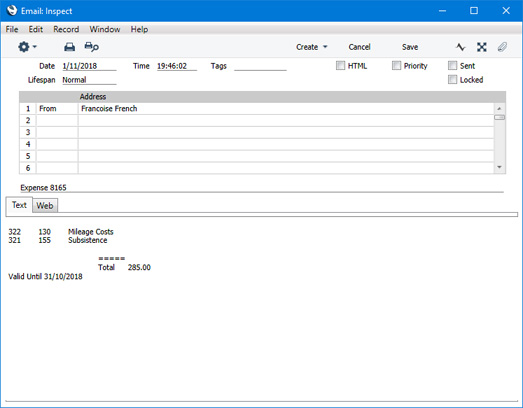Mark email as Sent checkbox
Viewport: 523px width, 408px height.
click(452, 65)
